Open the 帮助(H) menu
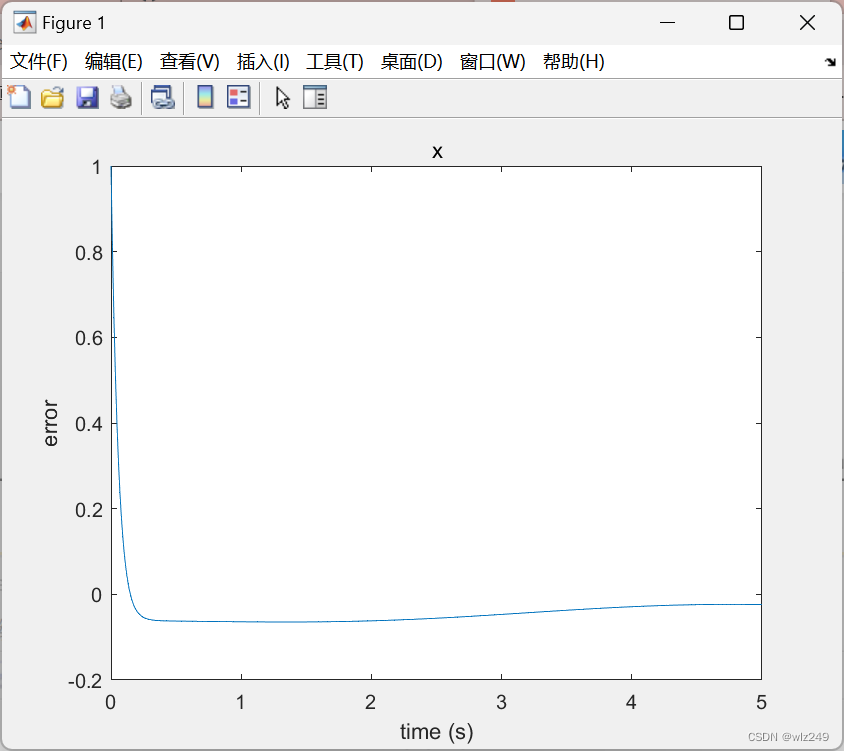 point(574,61)
